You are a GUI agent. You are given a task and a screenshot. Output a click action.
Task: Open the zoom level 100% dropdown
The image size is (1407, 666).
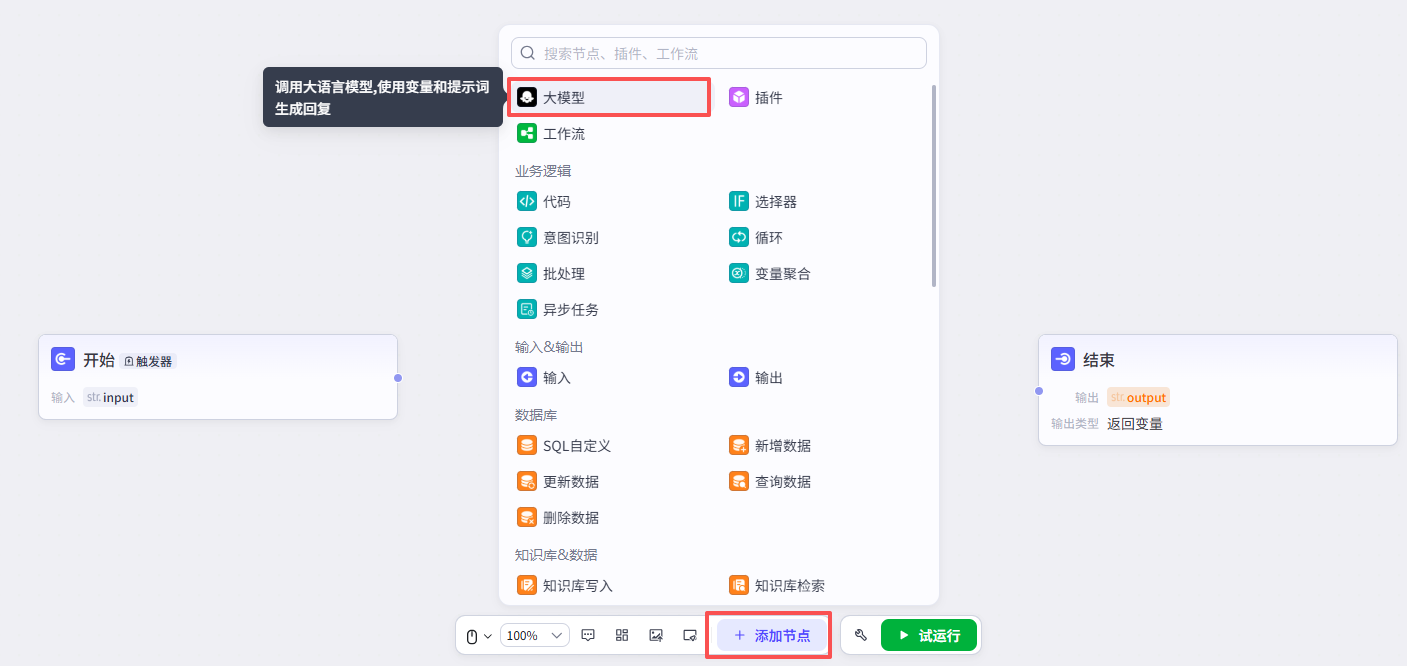[x=534, y=635]
